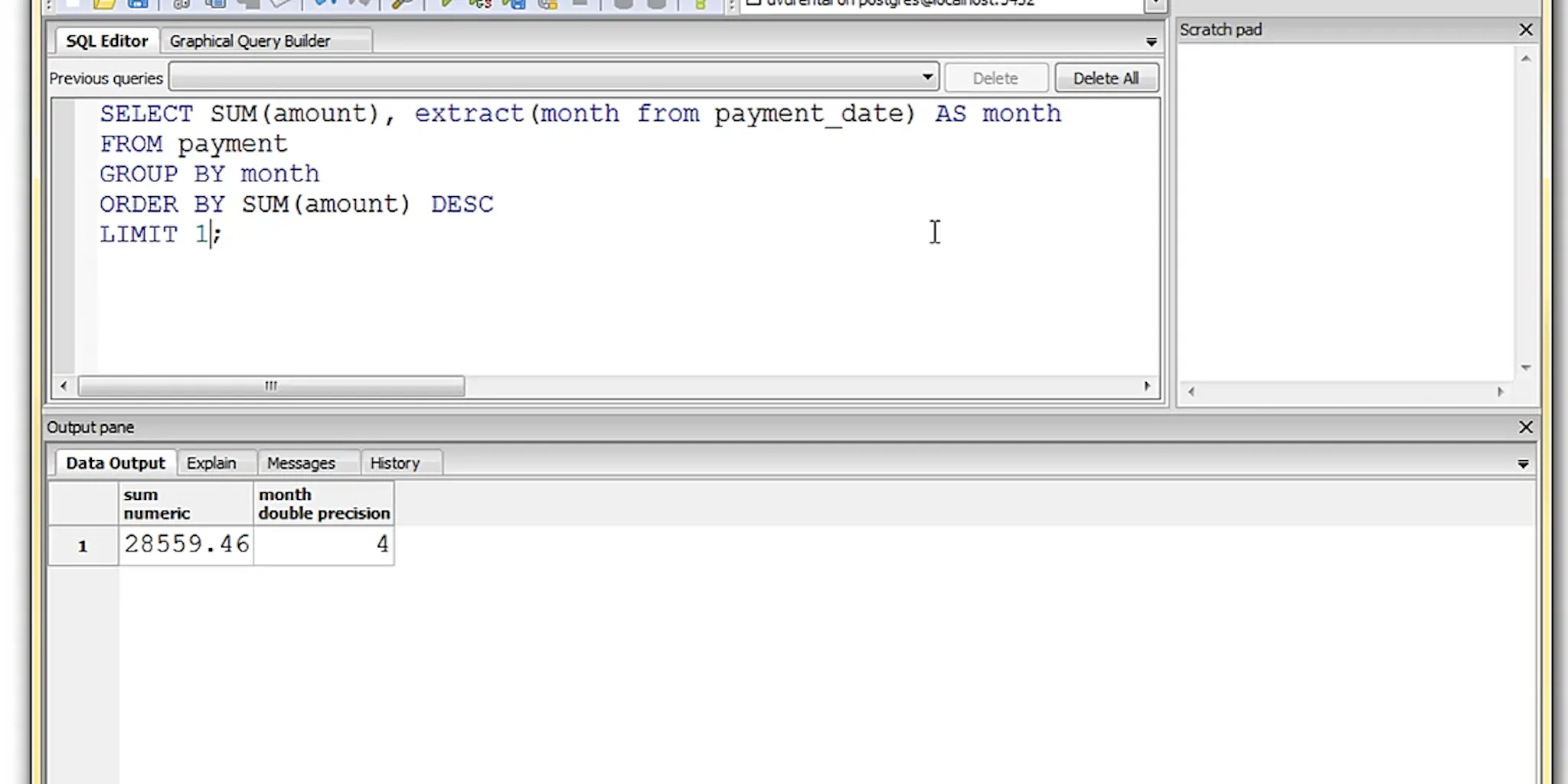This screenshot has height=784, width=1568.
Task: Expand the Output pane options arrow
Action: coord(1523,462)
